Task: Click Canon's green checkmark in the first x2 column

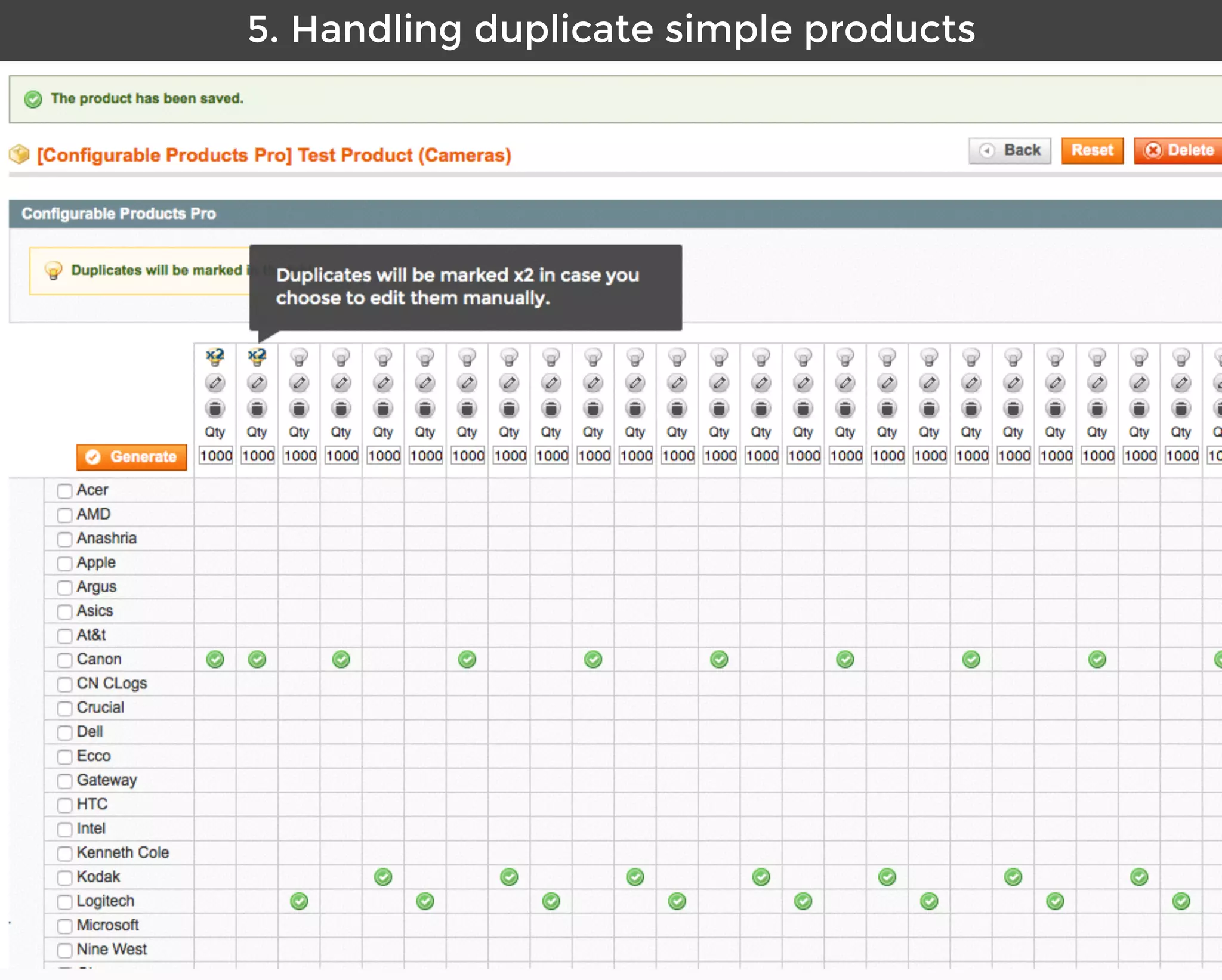Action: click(215, 660)
